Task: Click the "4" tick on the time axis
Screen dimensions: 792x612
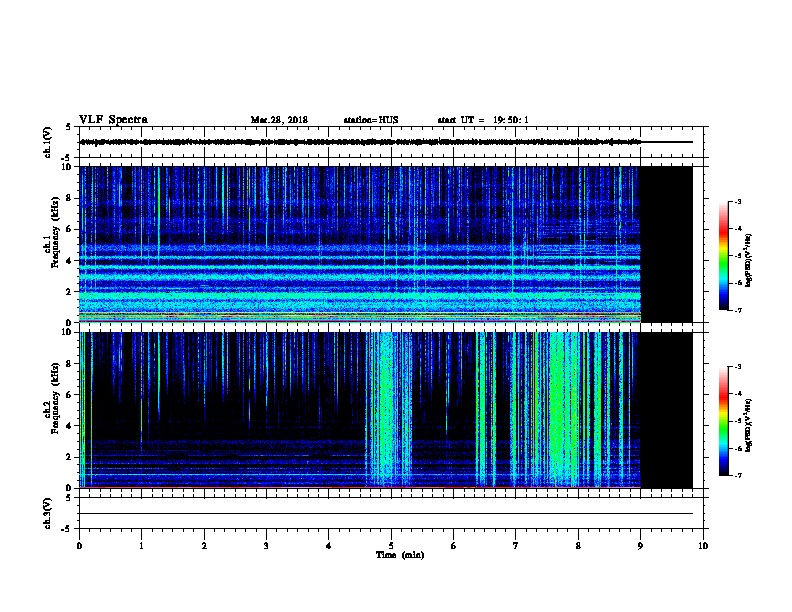Action: point(329,546)
